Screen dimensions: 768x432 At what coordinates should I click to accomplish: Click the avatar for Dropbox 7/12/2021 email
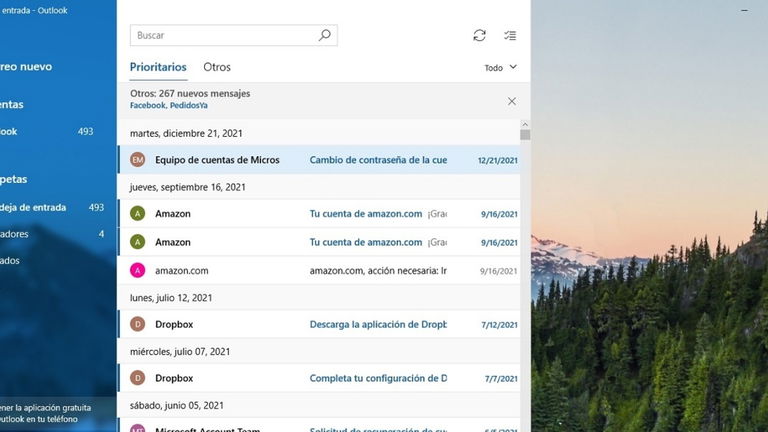138,324
